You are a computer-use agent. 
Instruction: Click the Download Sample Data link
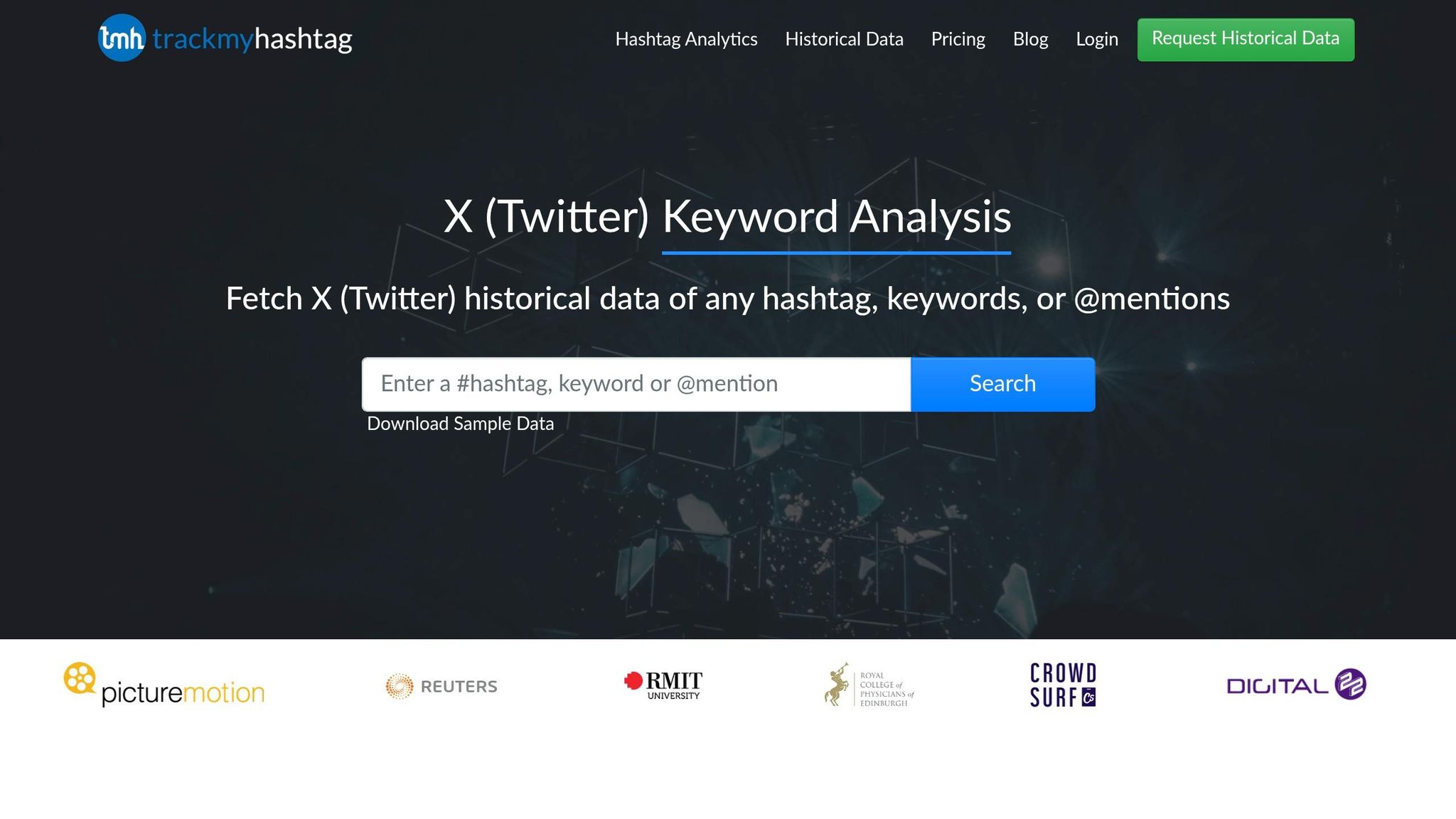[461, 423]
